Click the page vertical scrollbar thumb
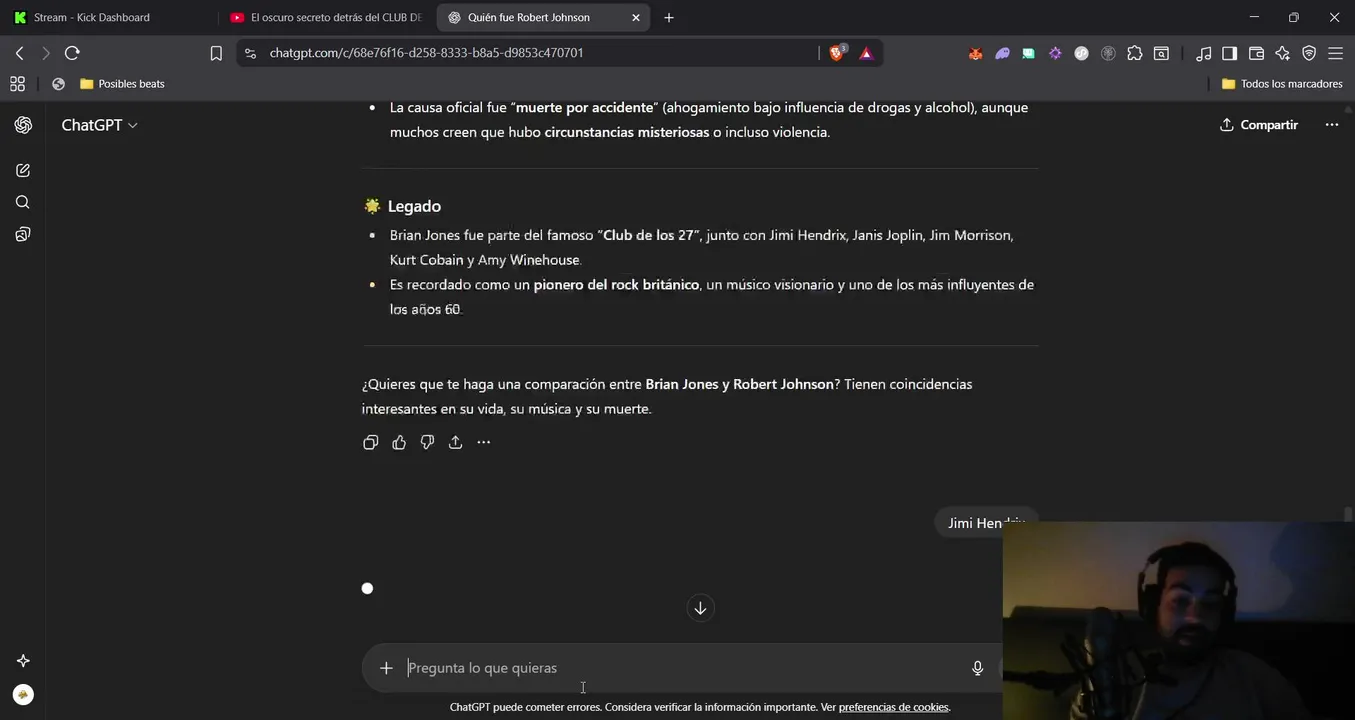 tap(1348, 514)
